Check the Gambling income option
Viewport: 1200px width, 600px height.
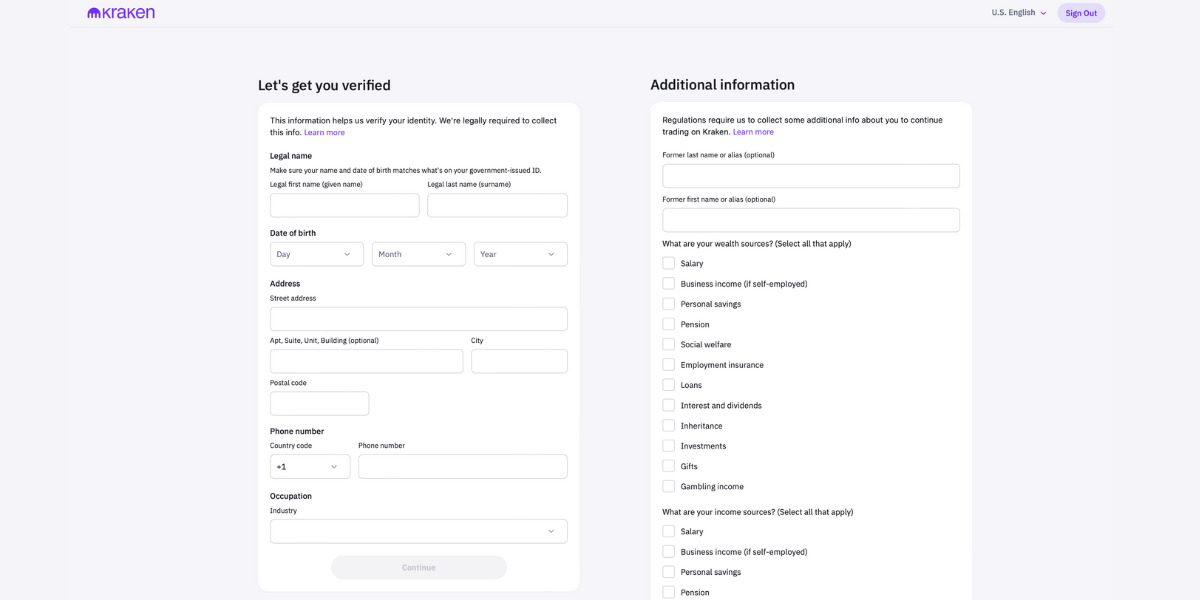pyautogui.click(x=668, y=486)
